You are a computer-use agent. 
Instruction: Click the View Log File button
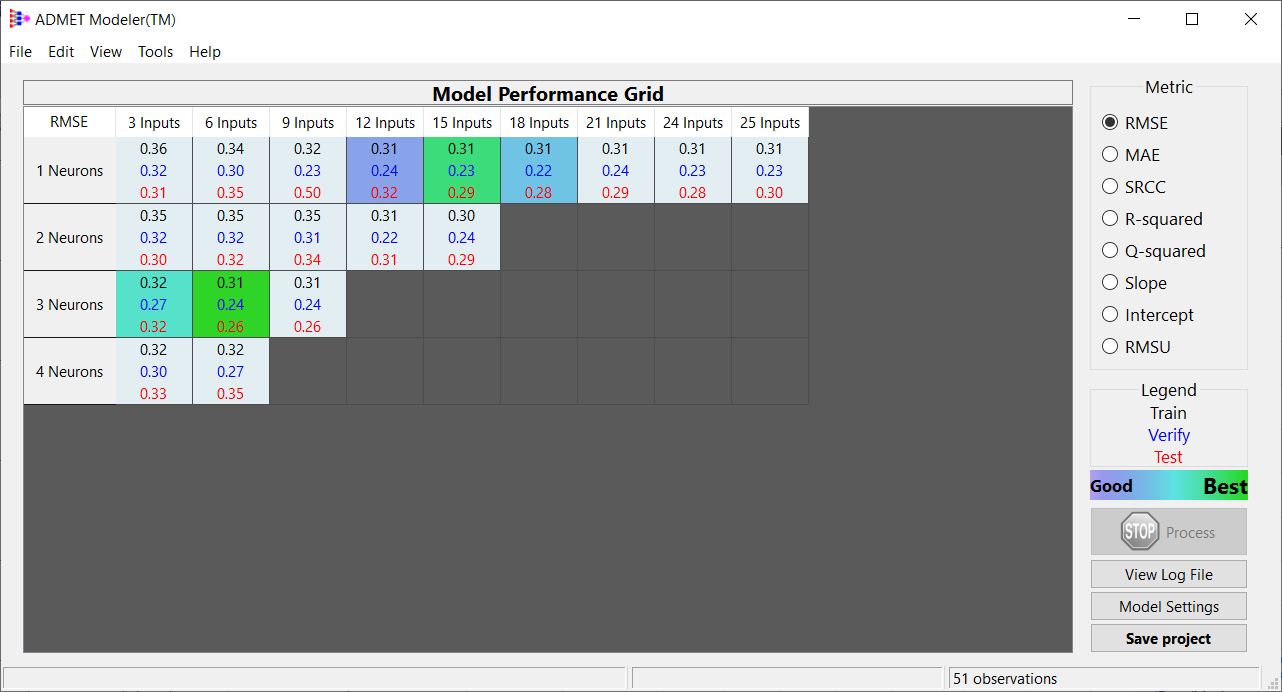coord(1168,574)
